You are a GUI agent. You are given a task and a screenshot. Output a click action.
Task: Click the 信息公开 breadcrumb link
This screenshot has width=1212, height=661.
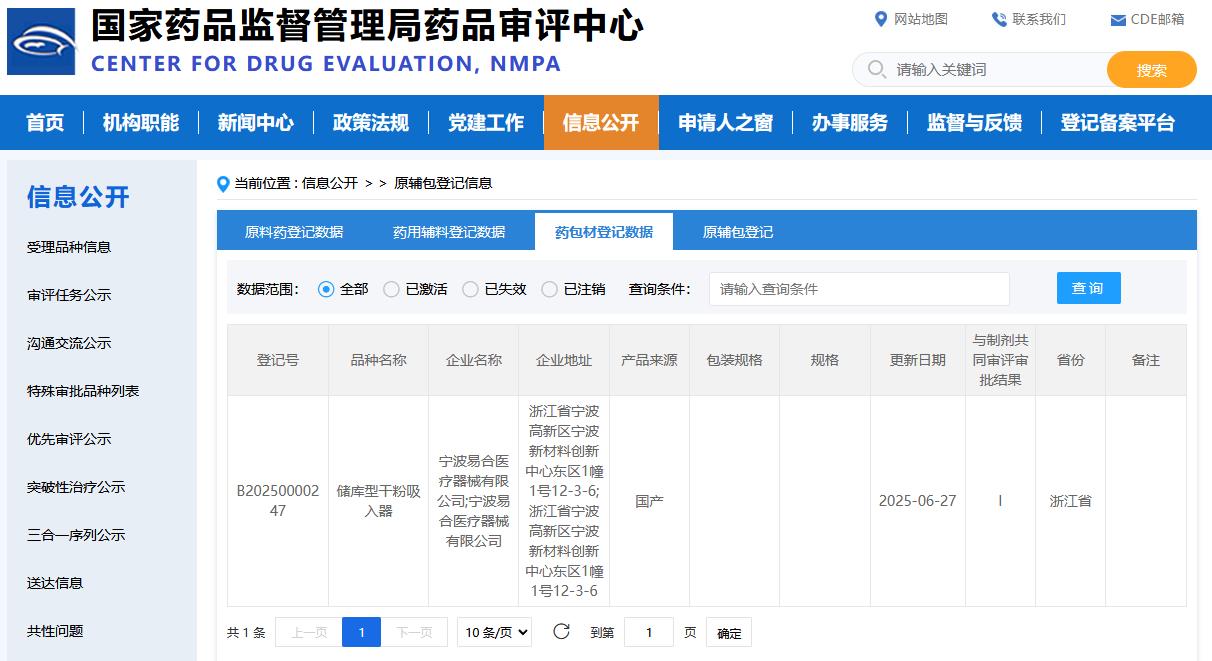[330, 183]
